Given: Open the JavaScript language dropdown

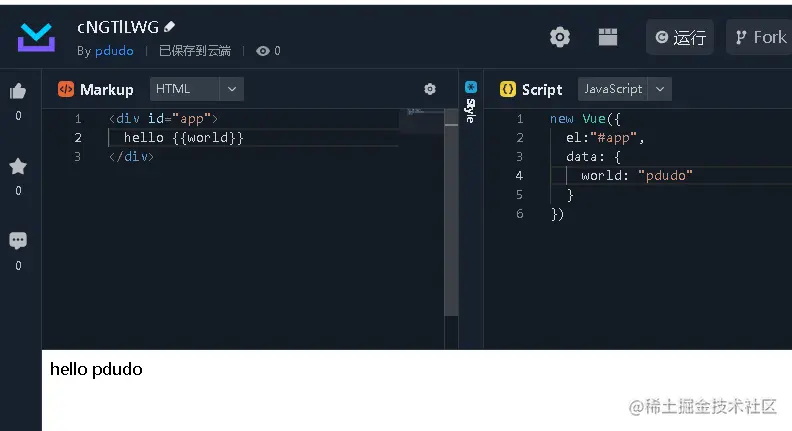Looking at the screenshot, I should [x=625, y=89].
